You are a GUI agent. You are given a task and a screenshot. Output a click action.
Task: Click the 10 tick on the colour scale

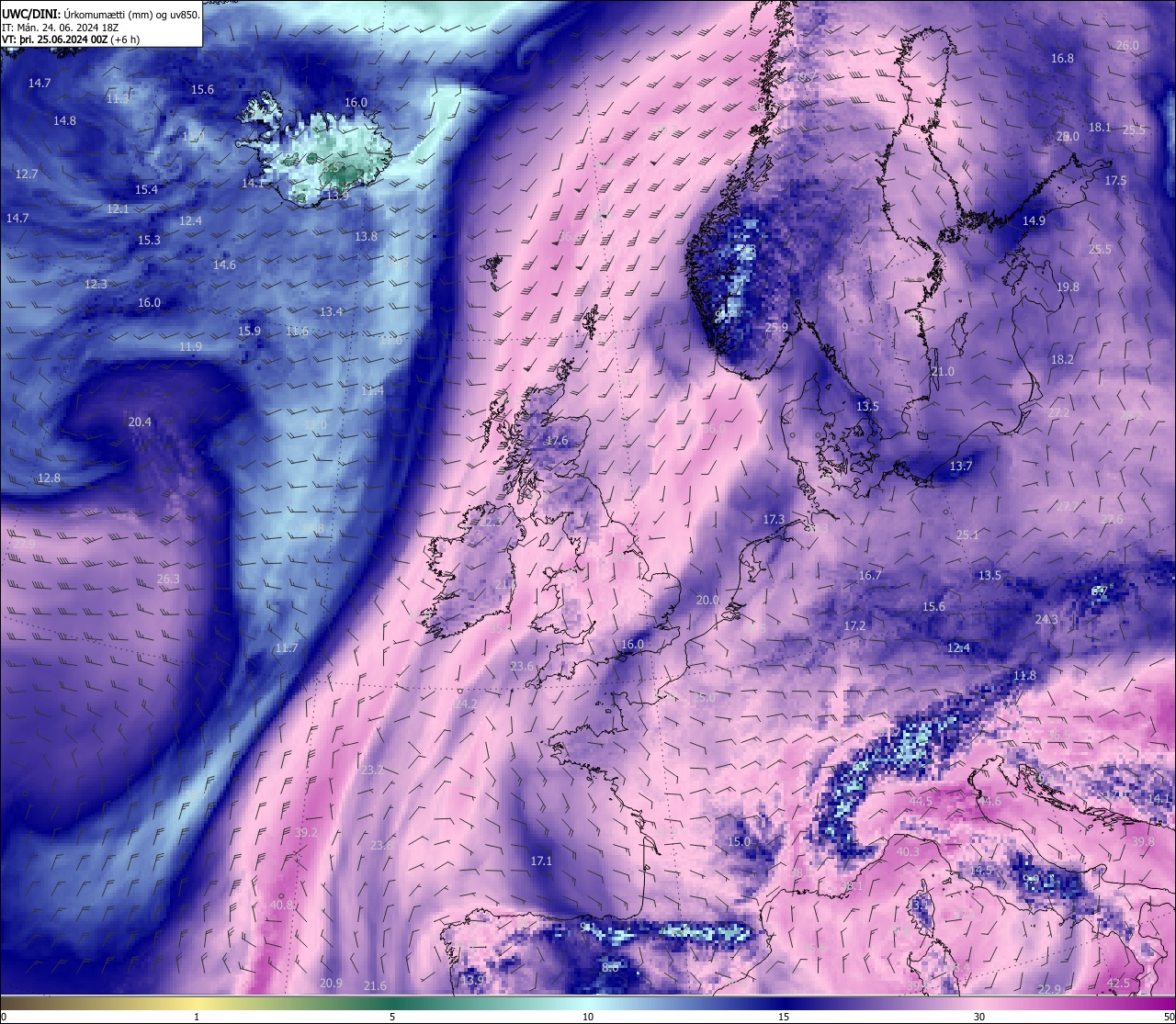588,1017
